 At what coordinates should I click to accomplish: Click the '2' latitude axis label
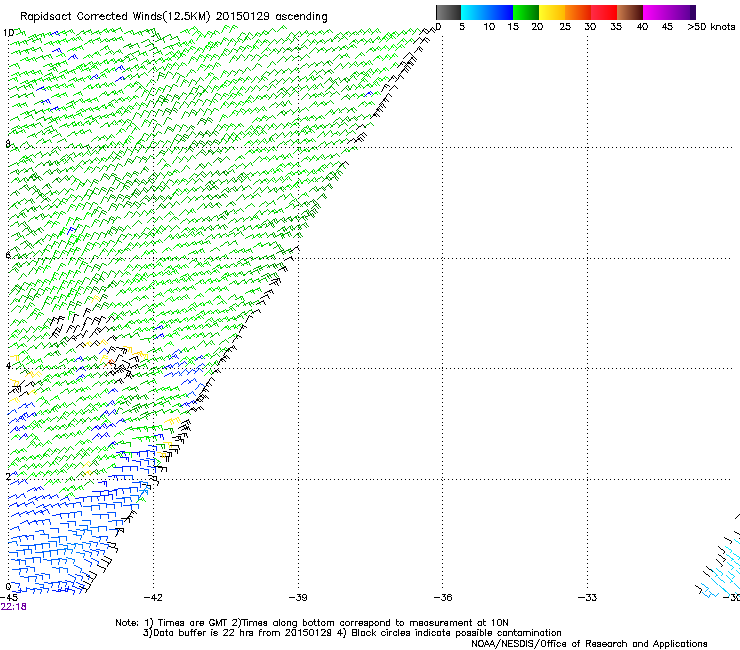[x=8, y=476]
